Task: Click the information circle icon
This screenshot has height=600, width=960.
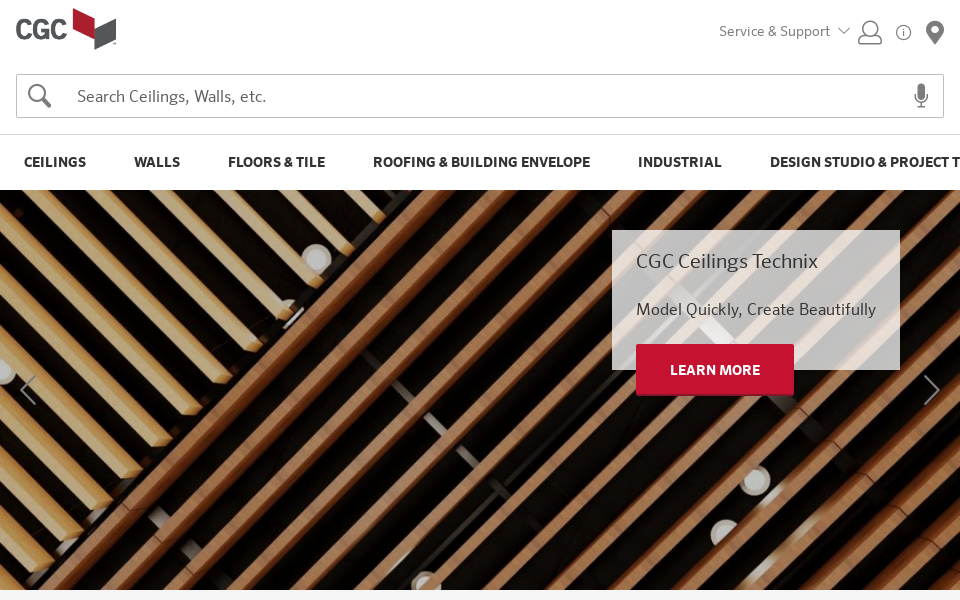Action: click(903, 32)
